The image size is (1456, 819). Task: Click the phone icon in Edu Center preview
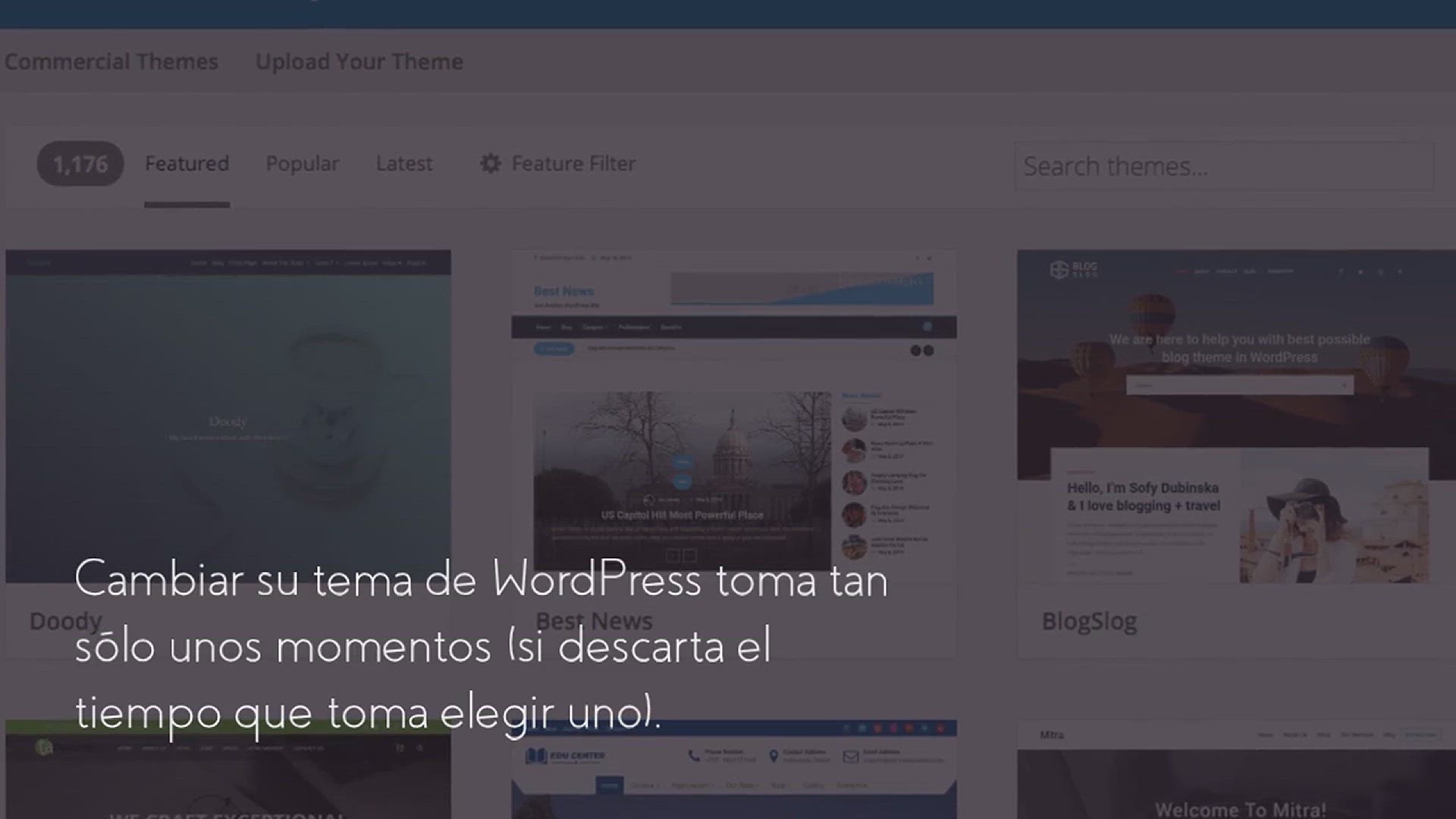point(694,756)
